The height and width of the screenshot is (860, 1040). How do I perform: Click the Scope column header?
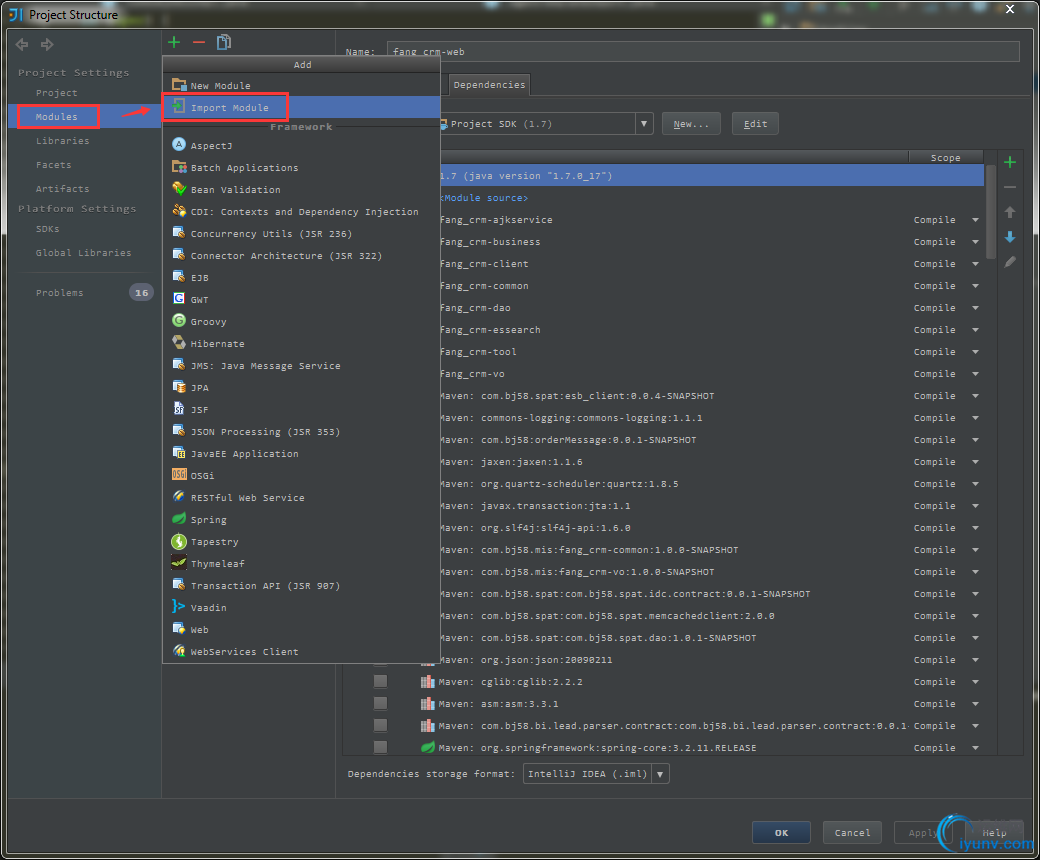pyautogui.click(x=945, y=158)
